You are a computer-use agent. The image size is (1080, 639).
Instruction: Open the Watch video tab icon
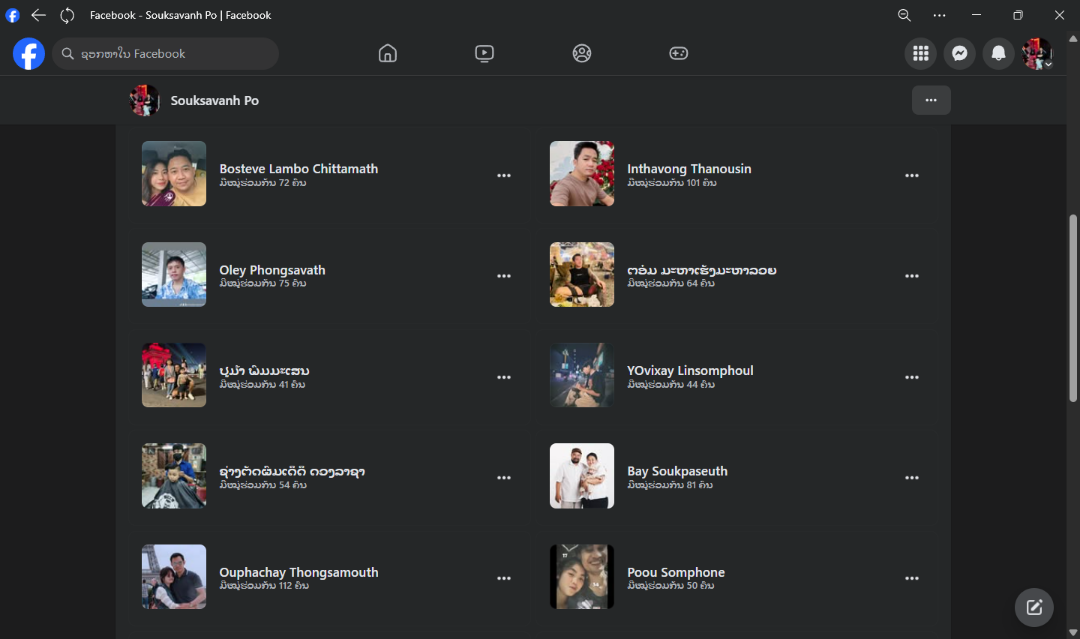tap(484, 54)
